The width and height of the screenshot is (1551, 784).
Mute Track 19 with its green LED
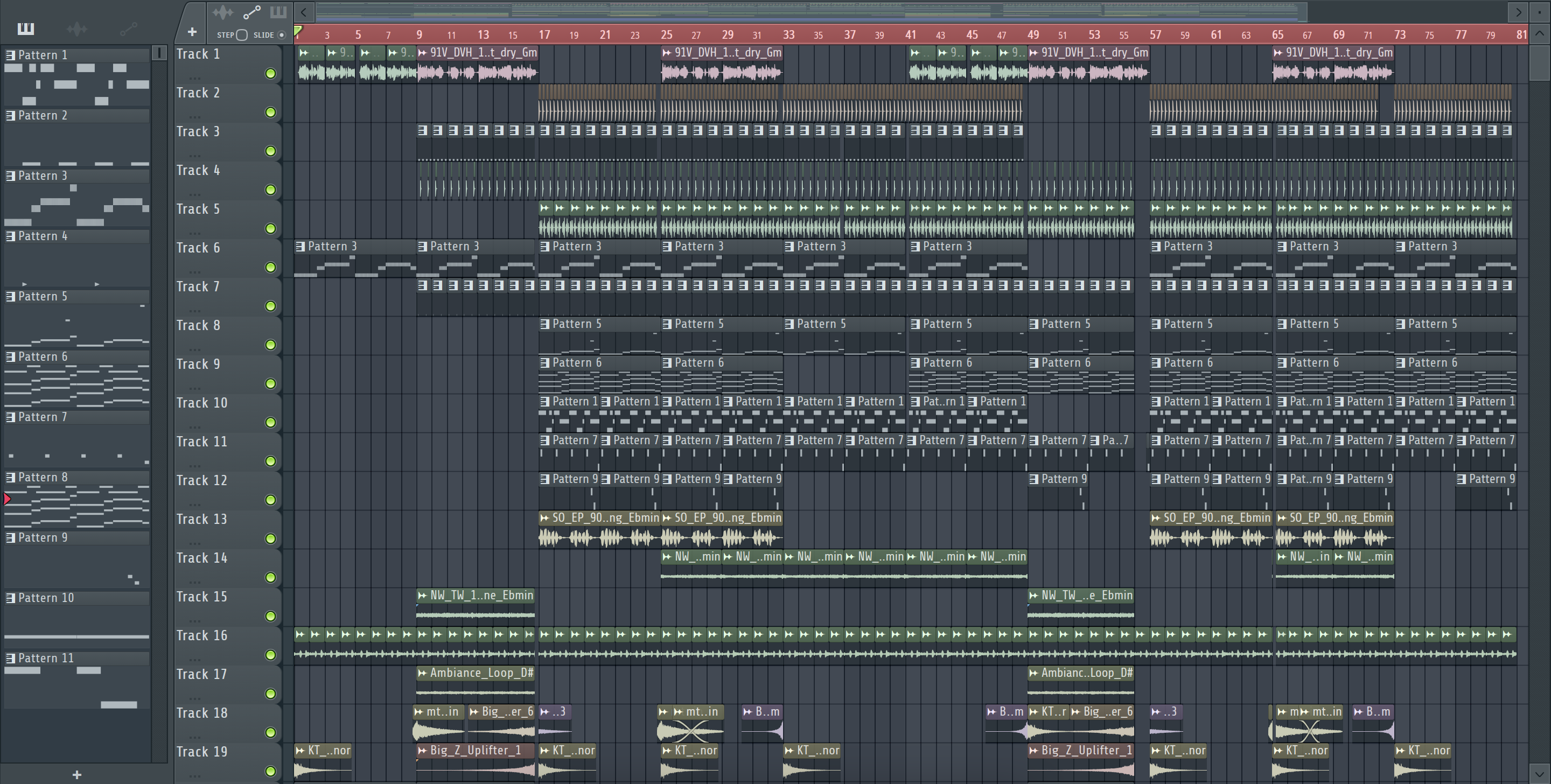271,772
